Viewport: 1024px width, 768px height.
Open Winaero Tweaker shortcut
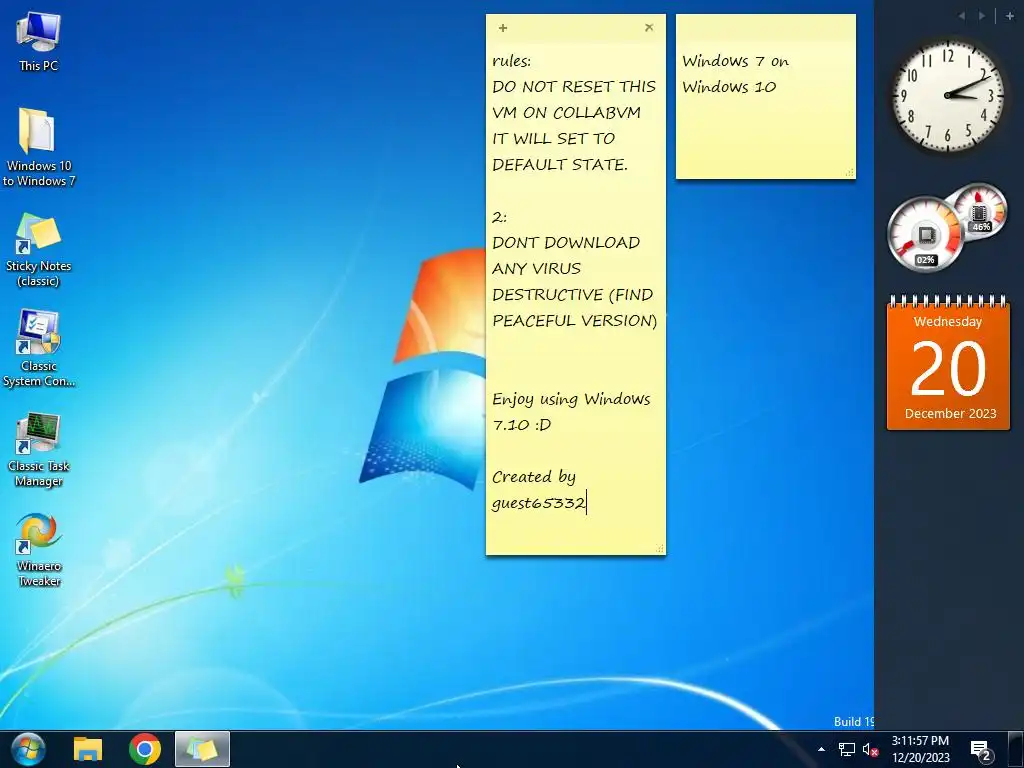coord(38,550)
